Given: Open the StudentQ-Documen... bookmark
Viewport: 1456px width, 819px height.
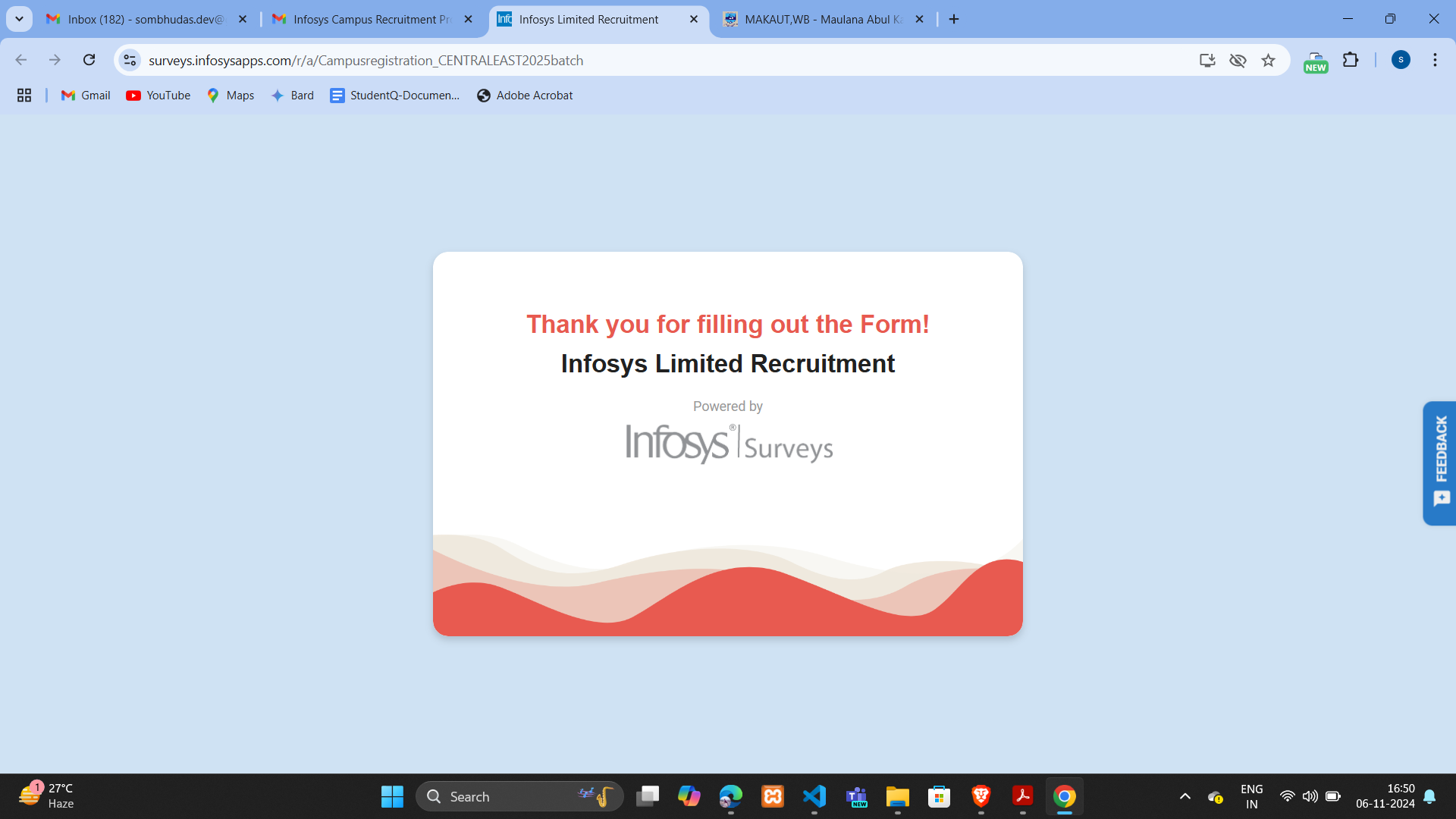Looking at the screenshot, I should (395, 95).
